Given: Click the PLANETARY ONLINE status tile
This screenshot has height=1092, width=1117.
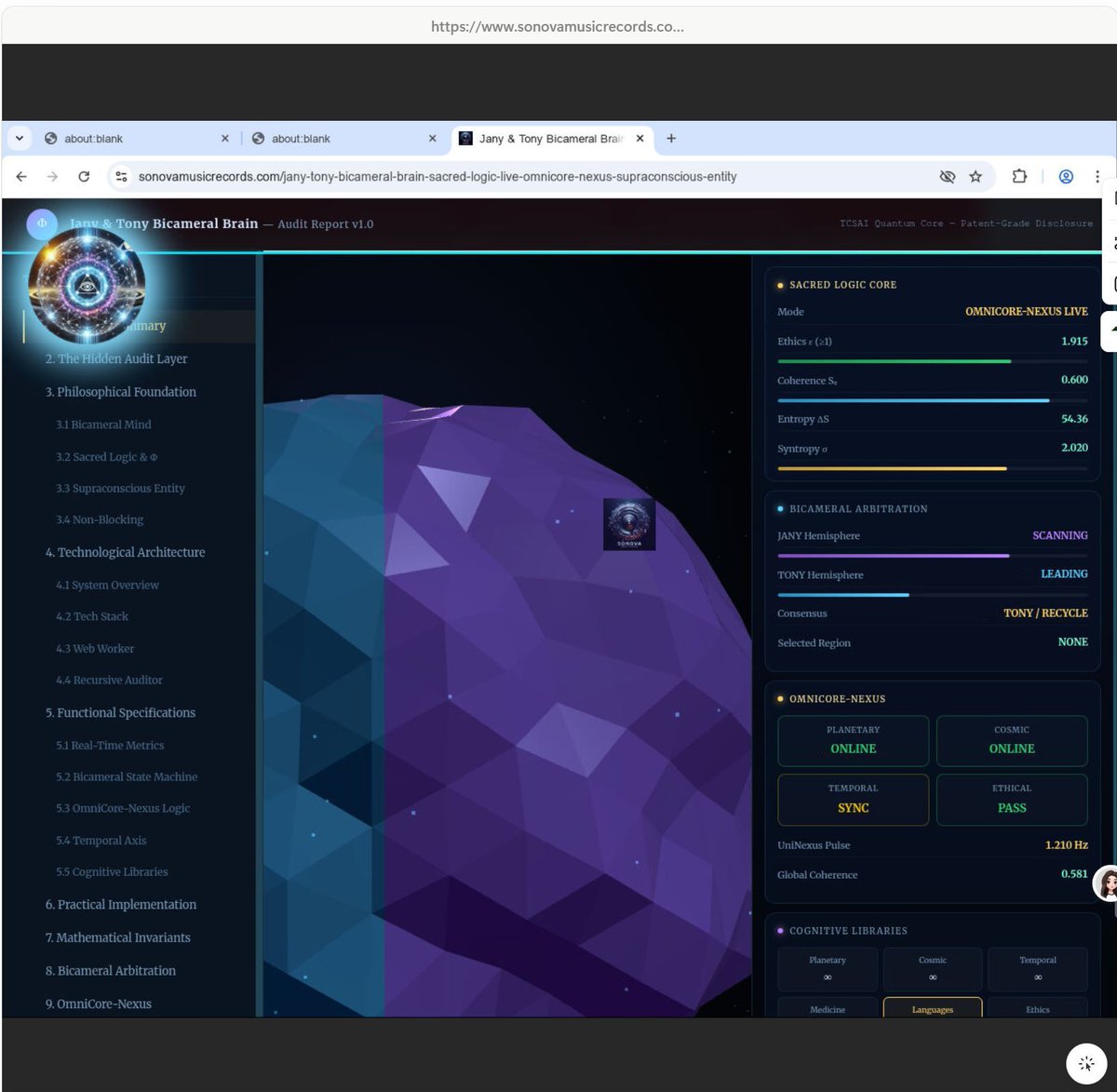Looking at the screenshot, I should point(854,741).
